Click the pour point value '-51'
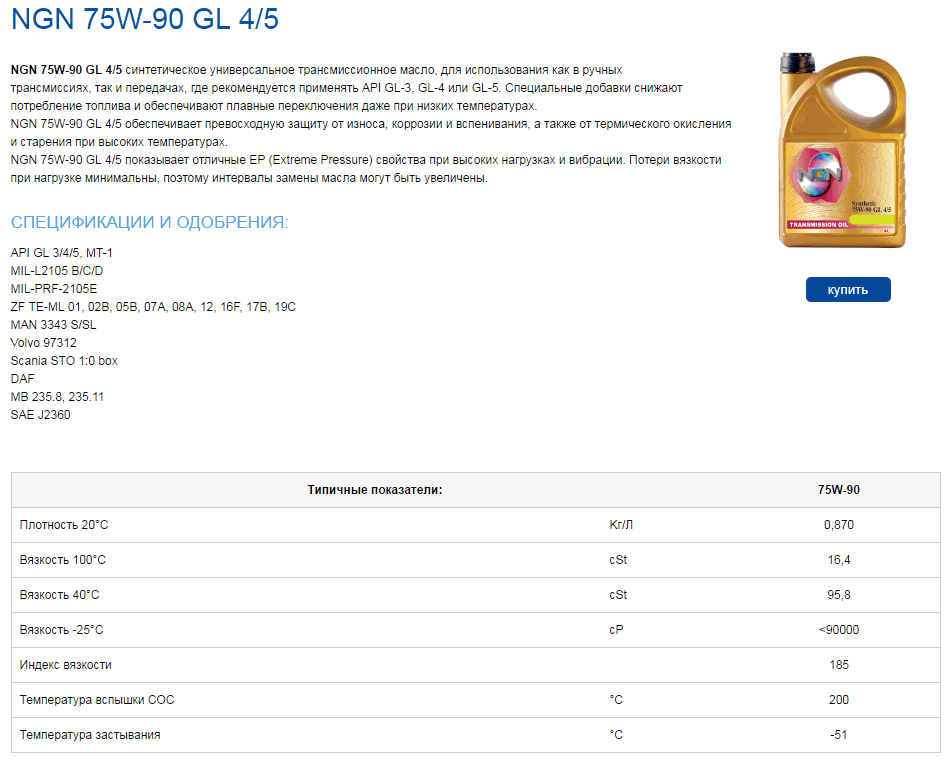952x765 pixels. pyautogui.click(x=838, y=735)
